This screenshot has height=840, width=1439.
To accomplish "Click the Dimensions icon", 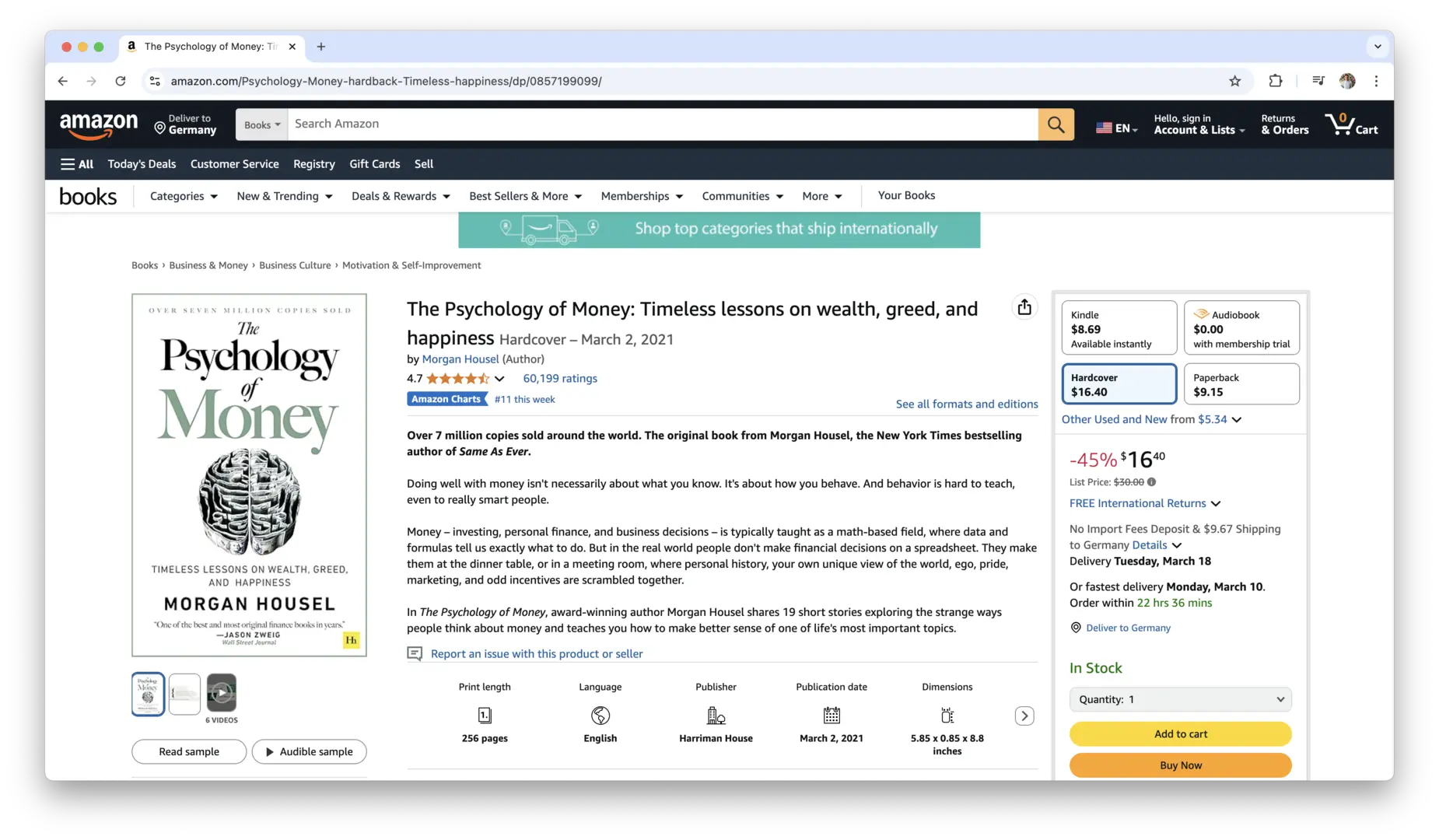I will [947, 716].
